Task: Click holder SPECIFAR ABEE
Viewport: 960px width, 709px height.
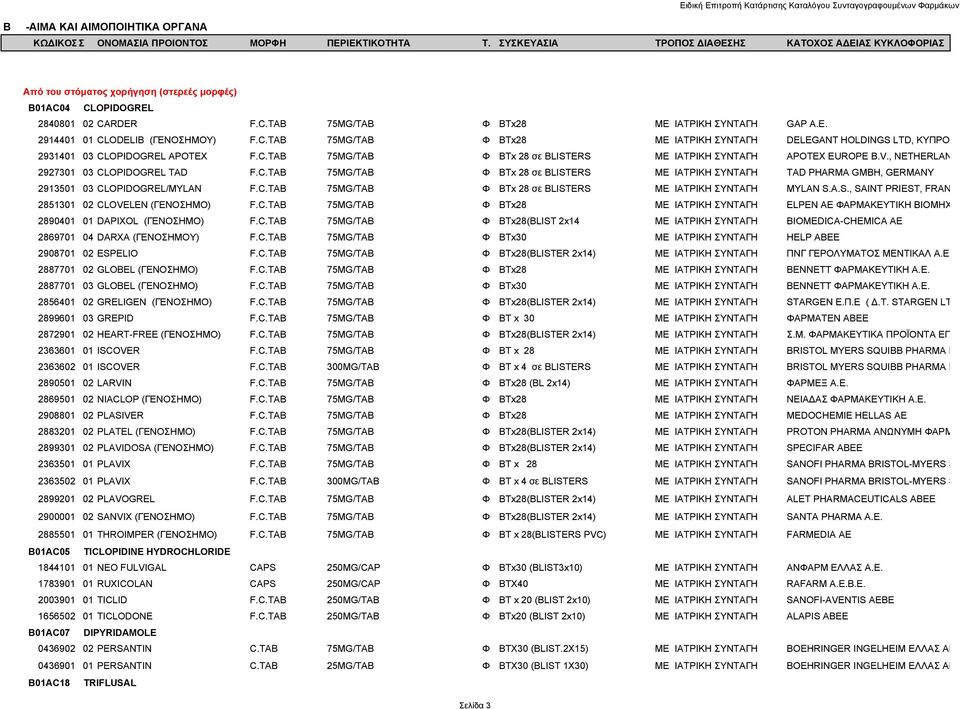Action: point(824,448)
